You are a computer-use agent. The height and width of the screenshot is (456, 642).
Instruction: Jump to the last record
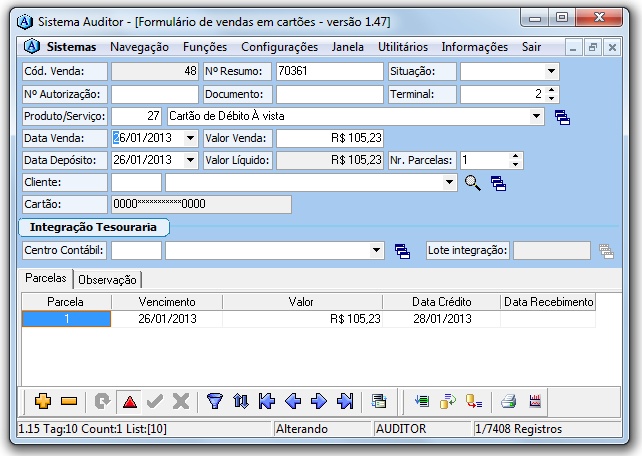[x=345, y=401]
